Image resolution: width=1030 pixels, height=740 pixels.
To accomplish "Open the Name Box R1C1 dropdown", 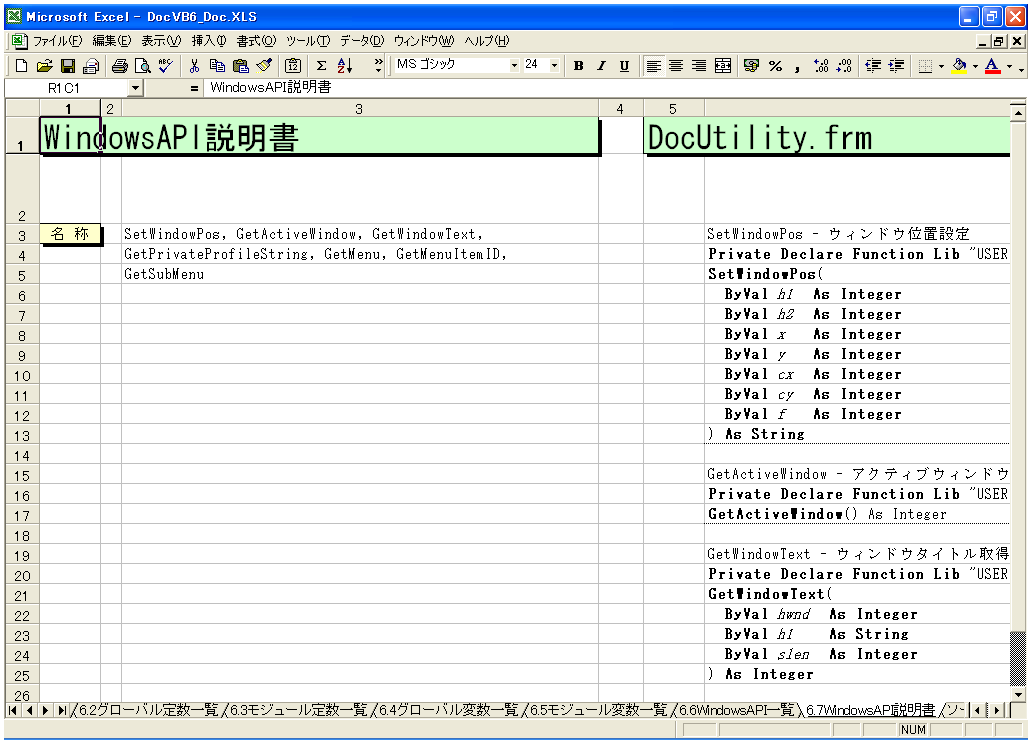I will point(135,88).
